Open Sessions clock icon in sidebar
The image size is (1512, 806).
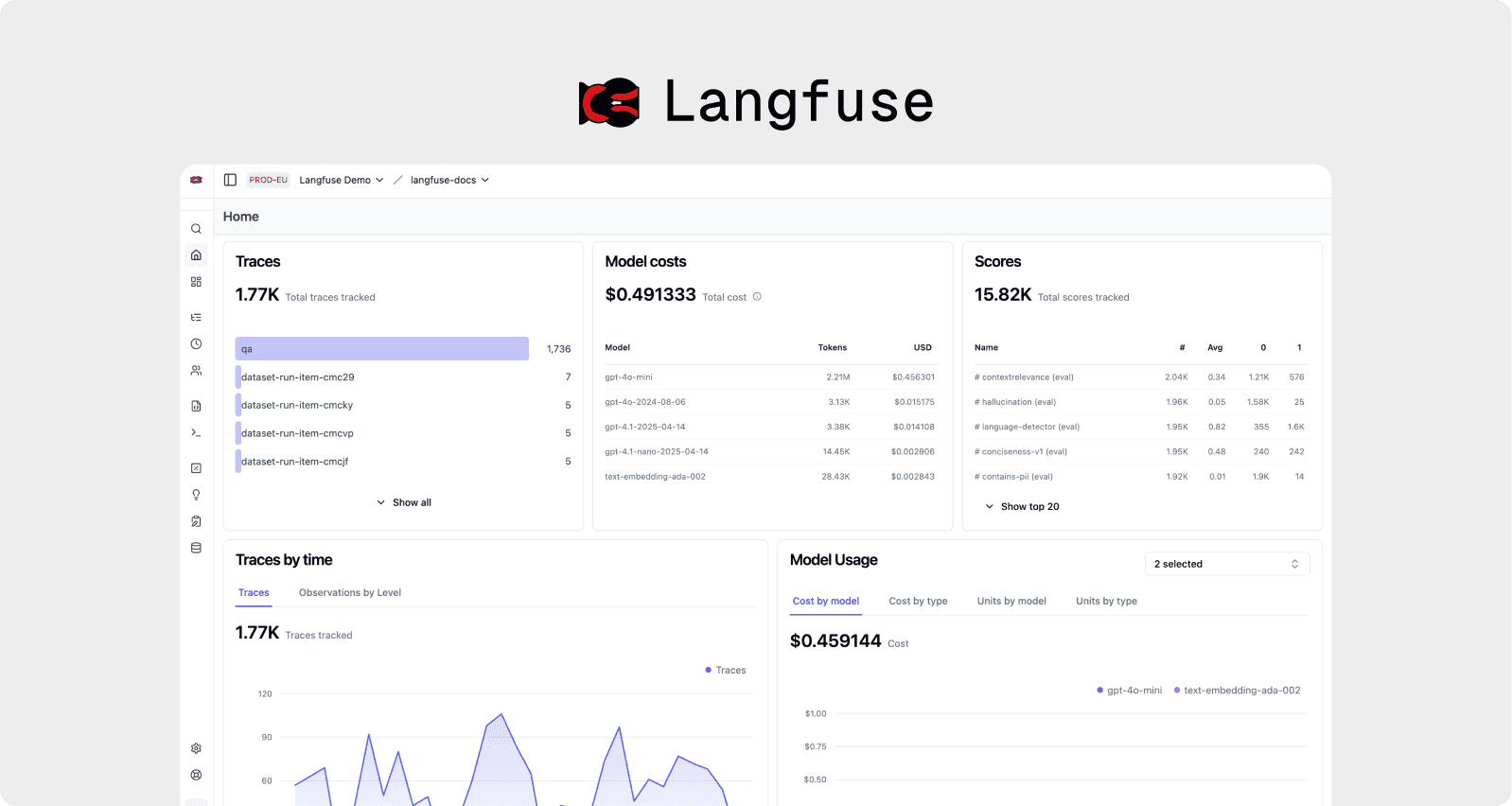point(196,344)
